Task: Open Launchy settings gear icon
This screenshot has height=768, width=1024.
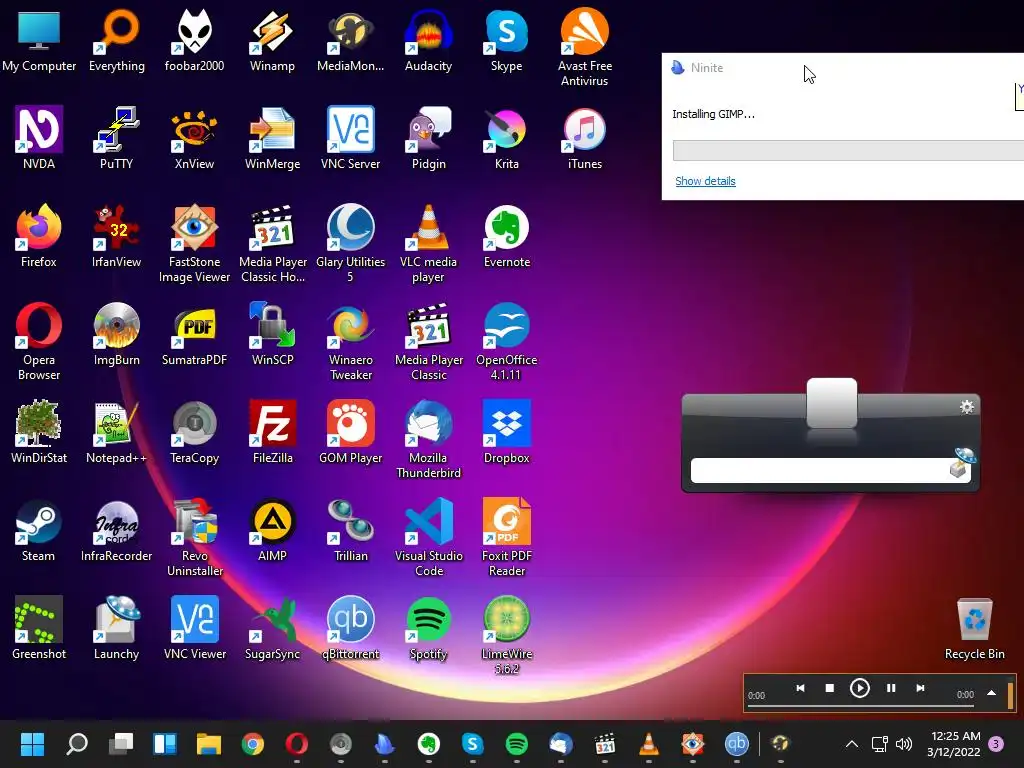Action: tap(967, 407)
